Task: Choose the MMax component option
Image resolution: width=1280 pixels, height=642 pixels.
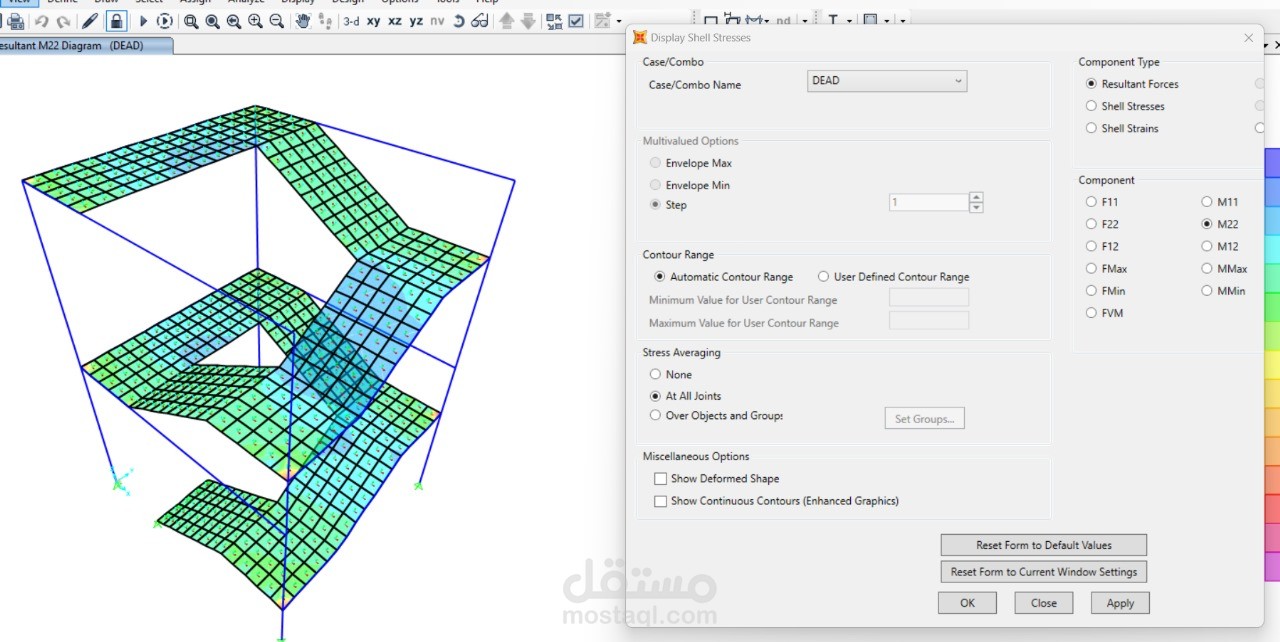Action: tap(1207, 269)
